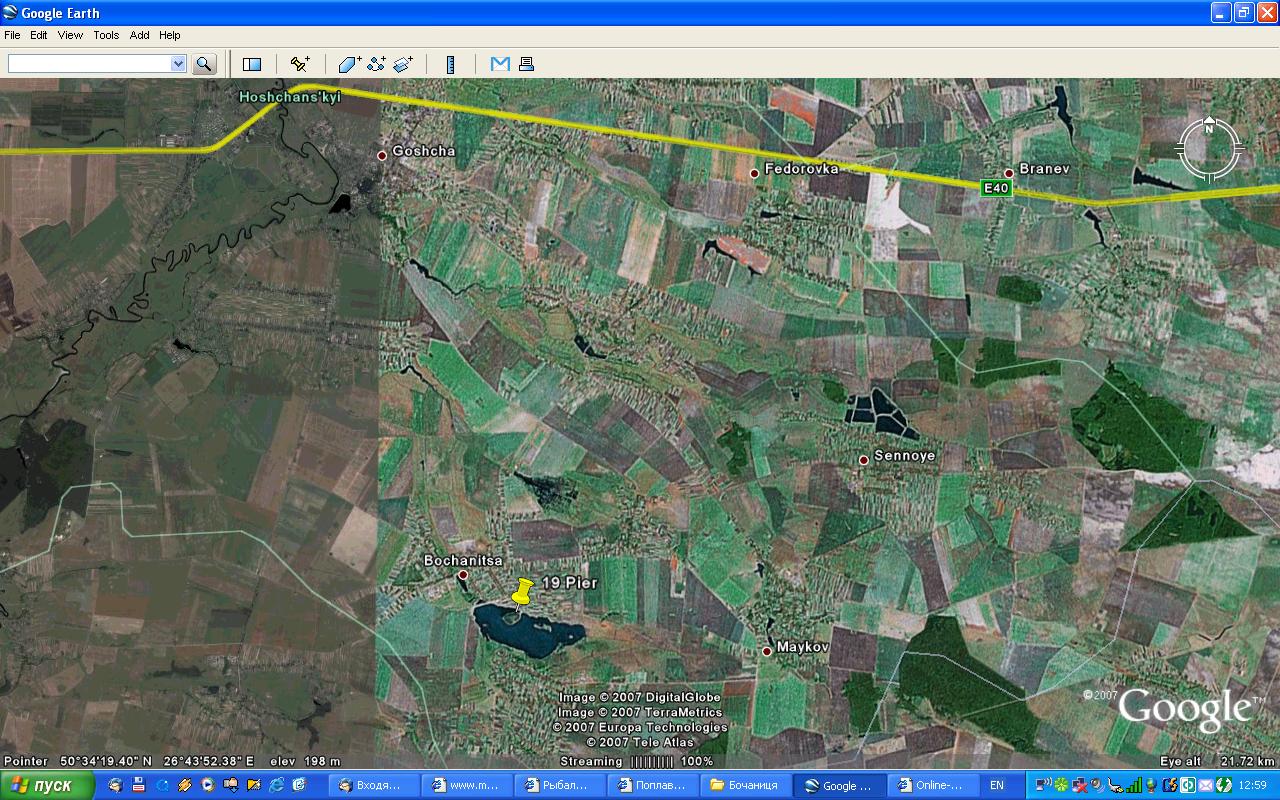Click the compass North indicator
Image resolution: width=1280 pixels, height=800 pixels.
click(1209, 128)
